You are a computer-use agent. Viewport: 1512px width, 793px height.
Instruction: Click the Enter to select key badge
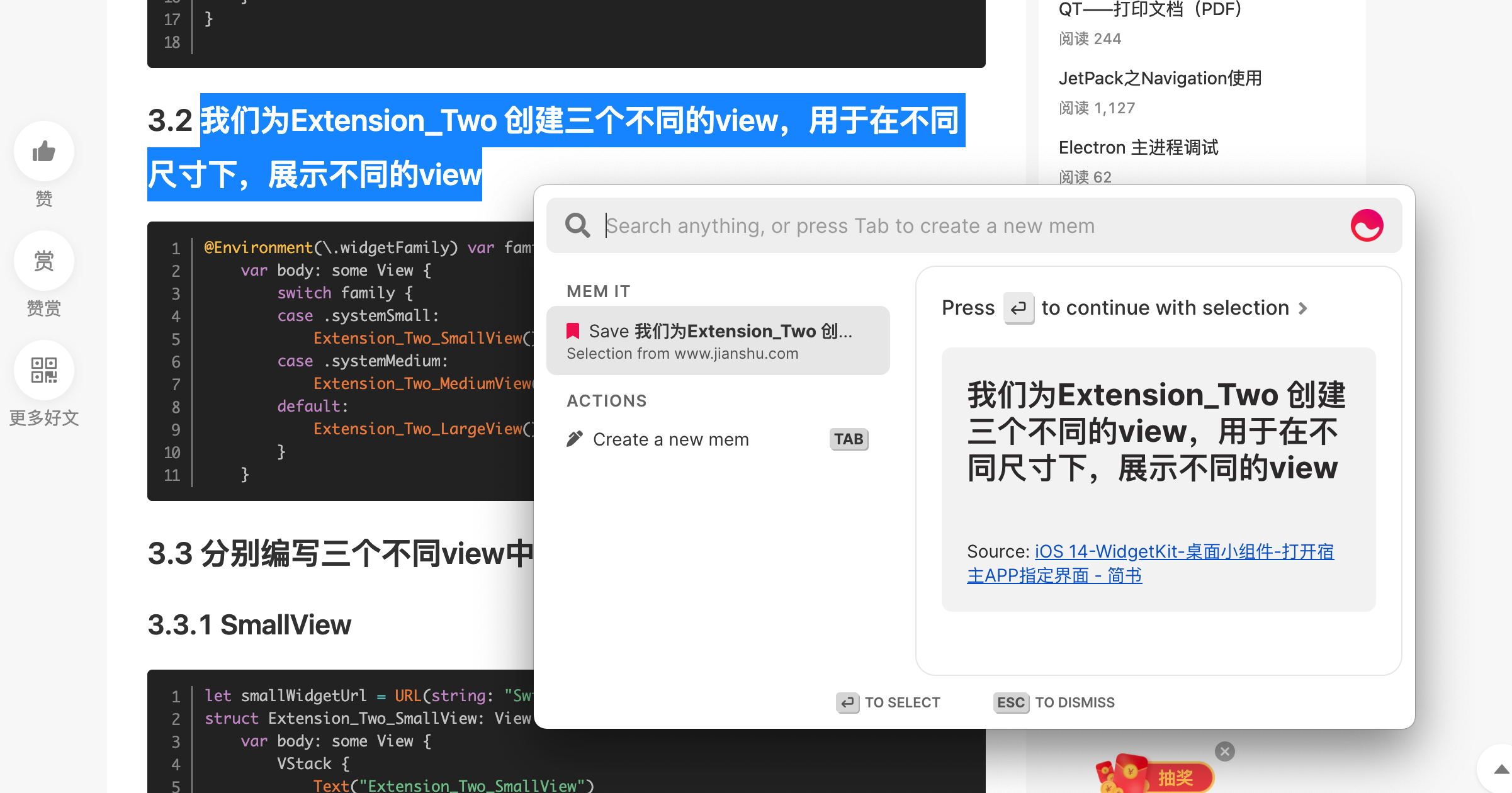pyautogui.click(x=847, y=702)
